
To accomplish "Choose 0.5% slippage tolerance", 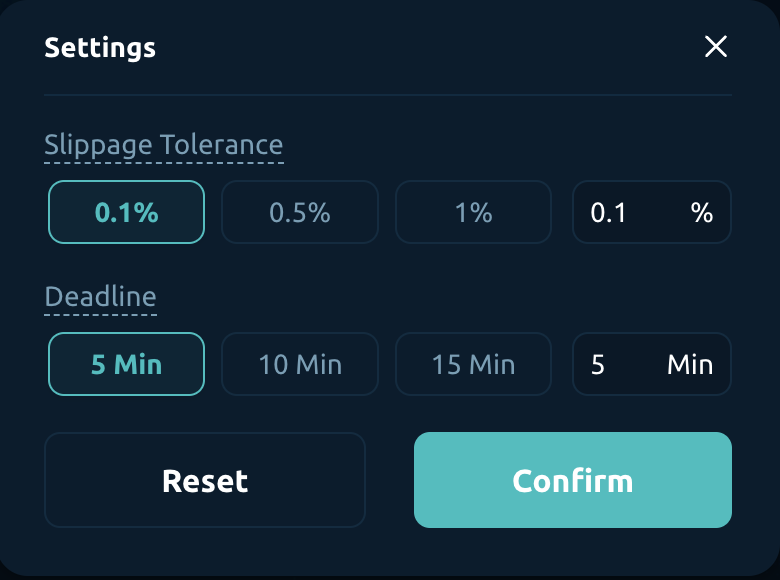I will point(300,212).
